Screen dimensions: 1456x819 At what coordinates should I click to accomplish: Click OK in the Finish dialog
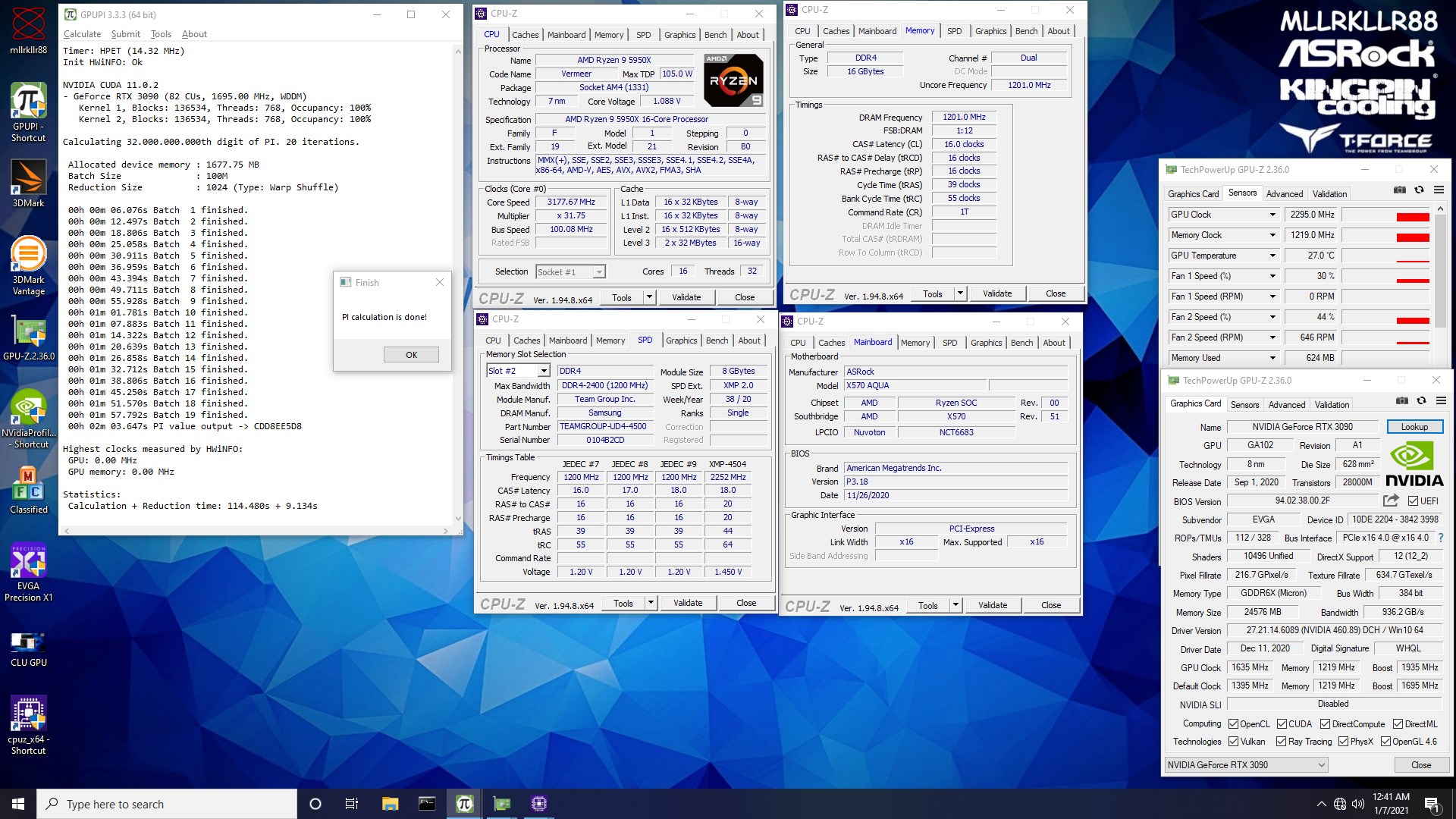tap(411, 355)
